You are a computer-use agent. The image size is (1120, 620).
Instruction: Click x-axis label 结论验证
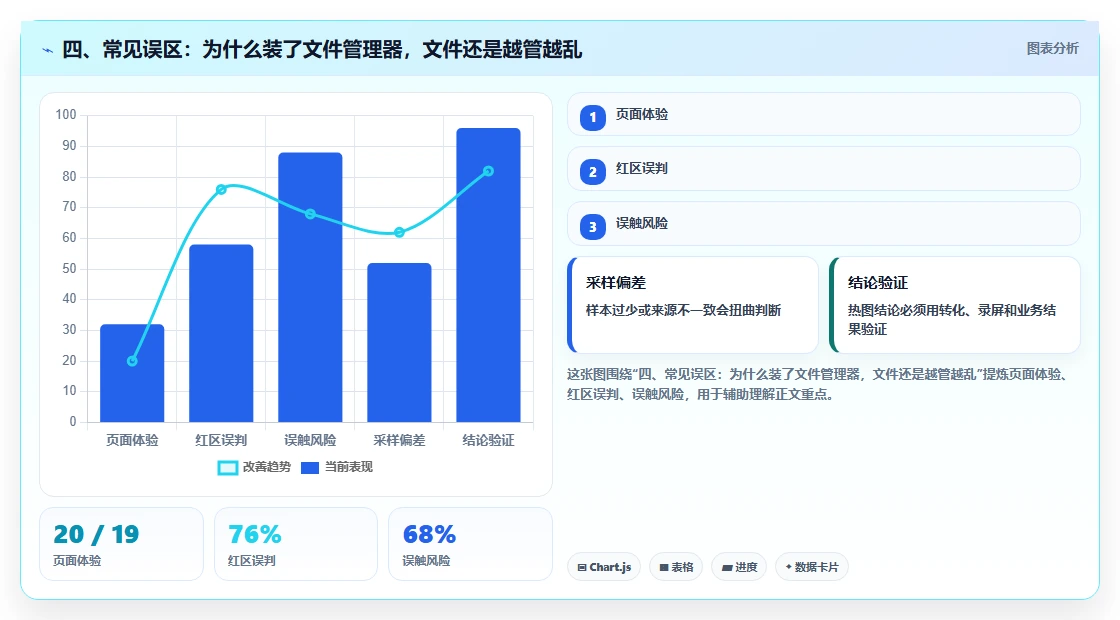[489, 441]
